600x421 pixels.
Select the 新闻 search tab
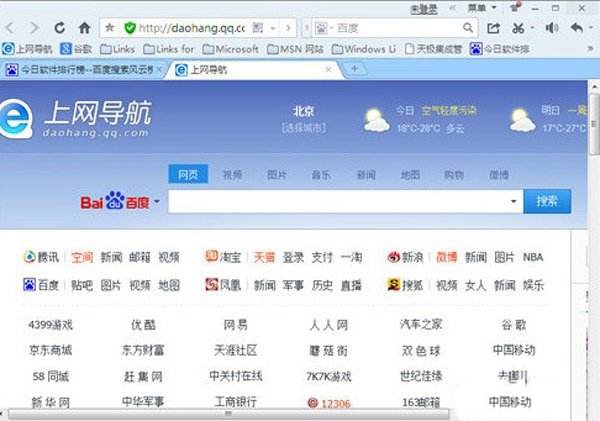(366, 175)
